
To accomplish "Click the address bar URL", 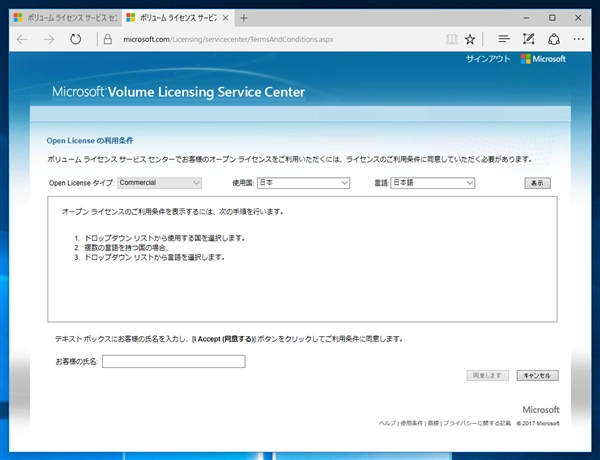I will click(228, 39).
